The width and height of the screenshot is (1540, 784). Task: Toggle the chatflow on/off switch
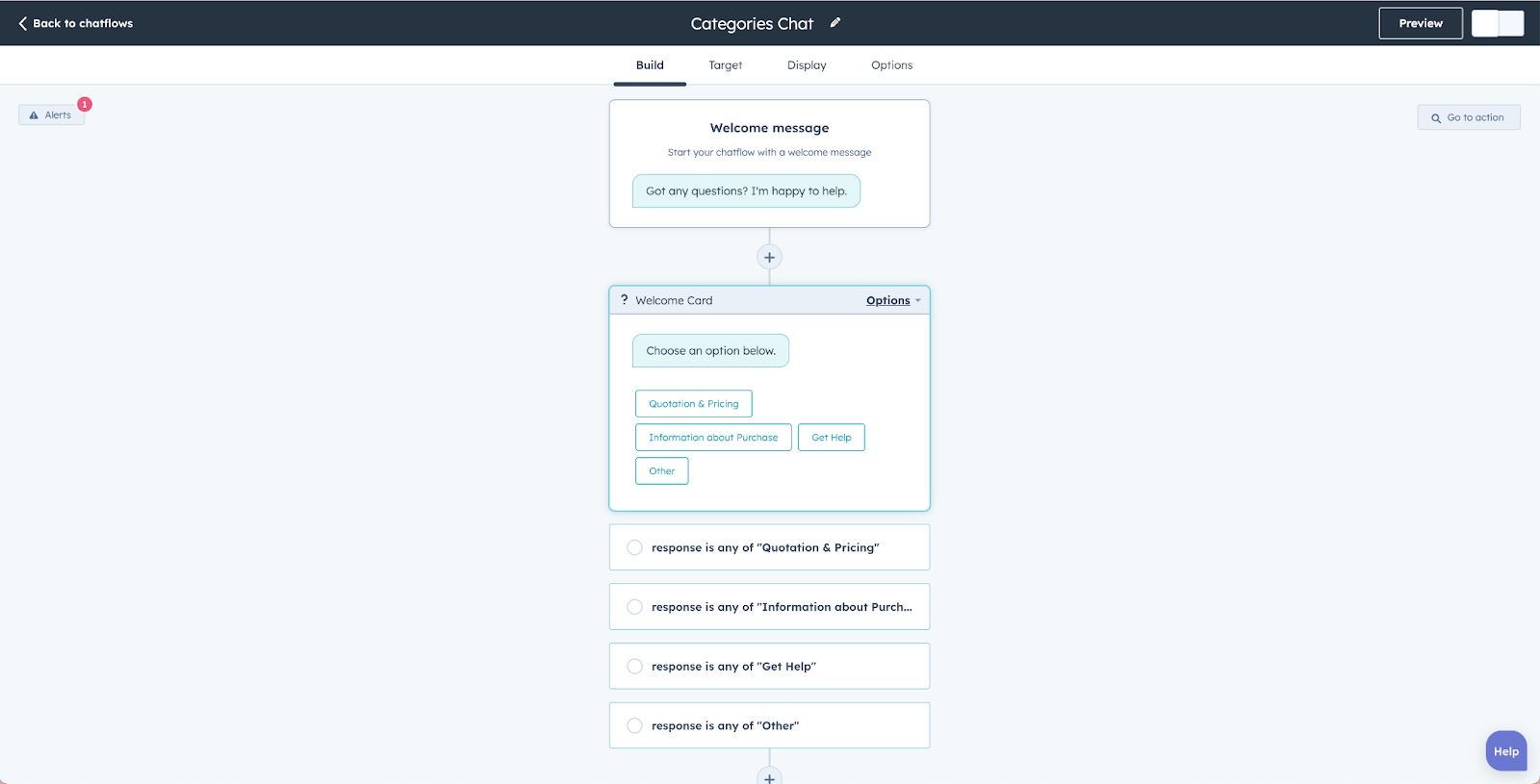click(1498, 23)
